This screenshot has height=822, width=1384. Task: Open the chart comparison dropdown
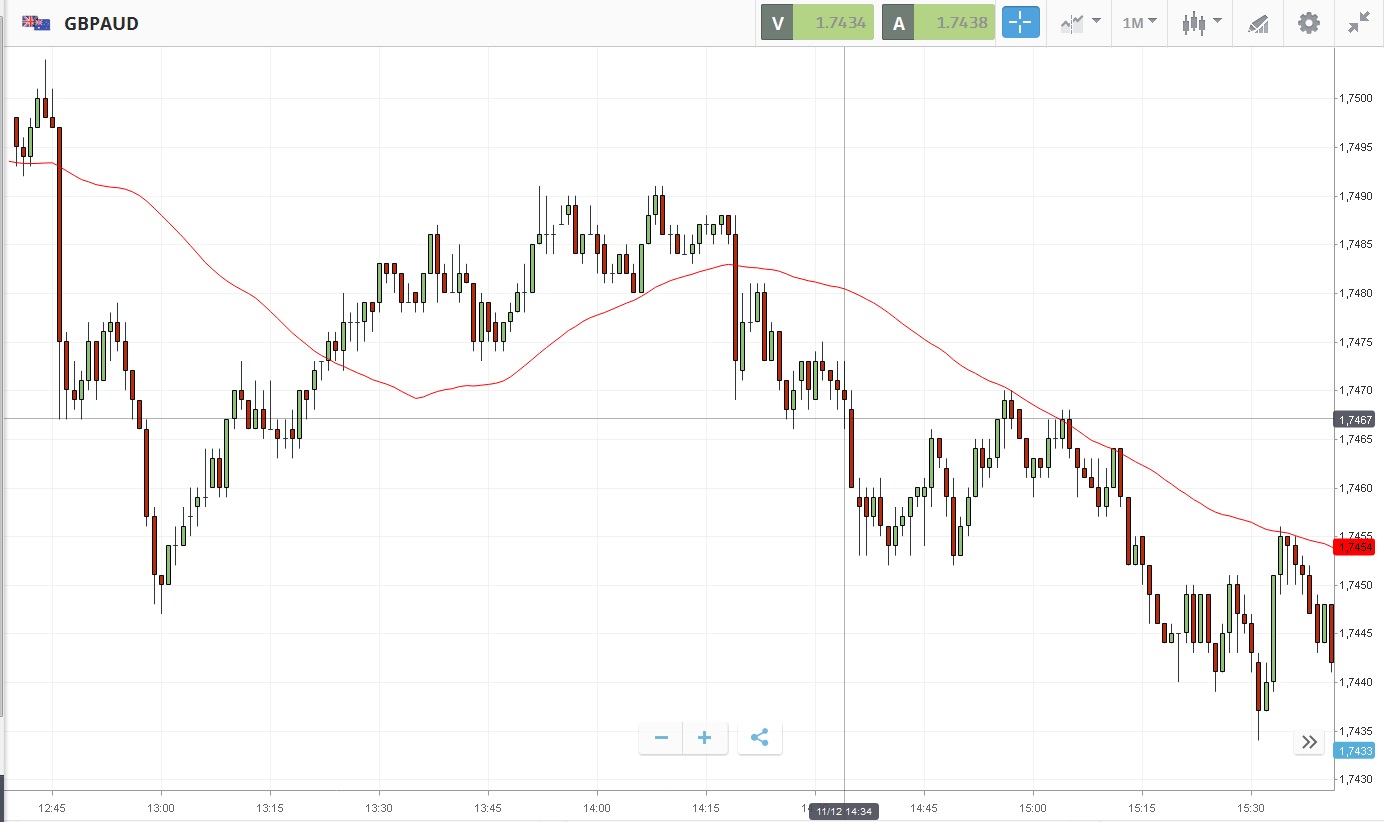(x=1080, y=23)
